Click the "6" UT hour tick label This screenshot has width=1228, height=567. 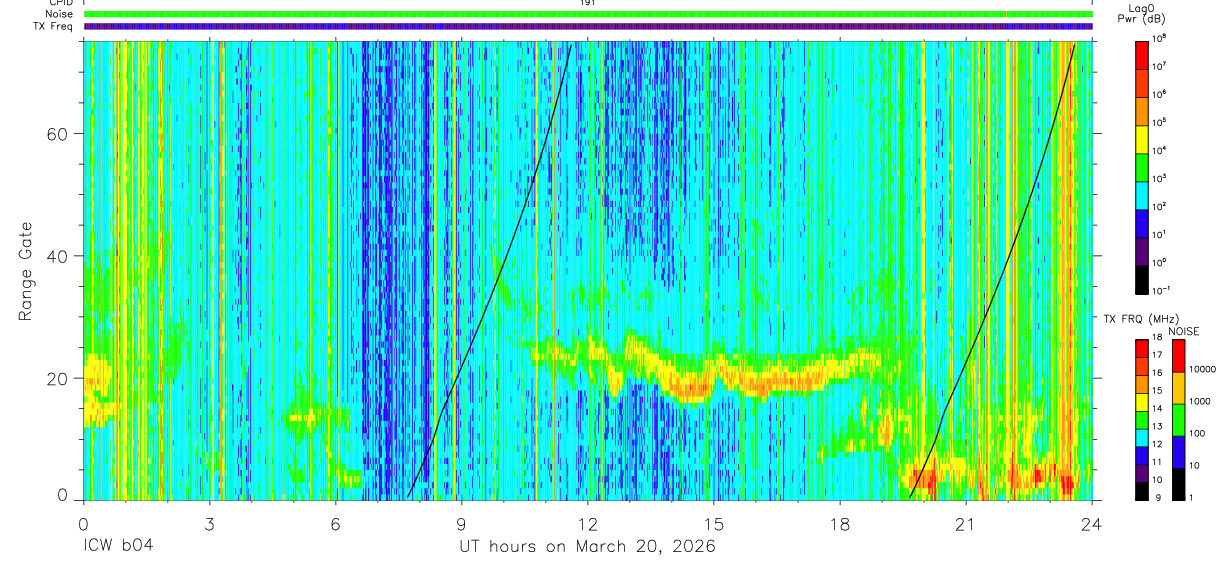[335, 523]
